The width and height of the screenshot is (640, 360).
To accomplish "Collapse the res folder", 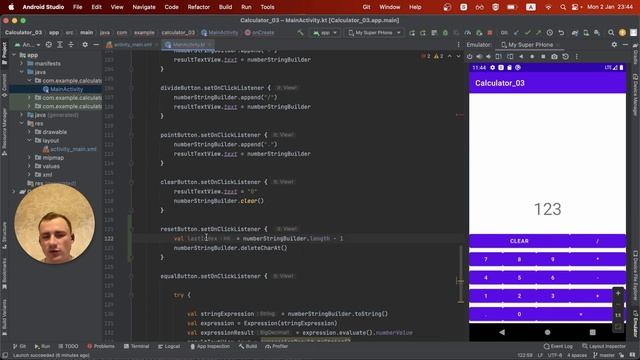I will tap(22, 123).
